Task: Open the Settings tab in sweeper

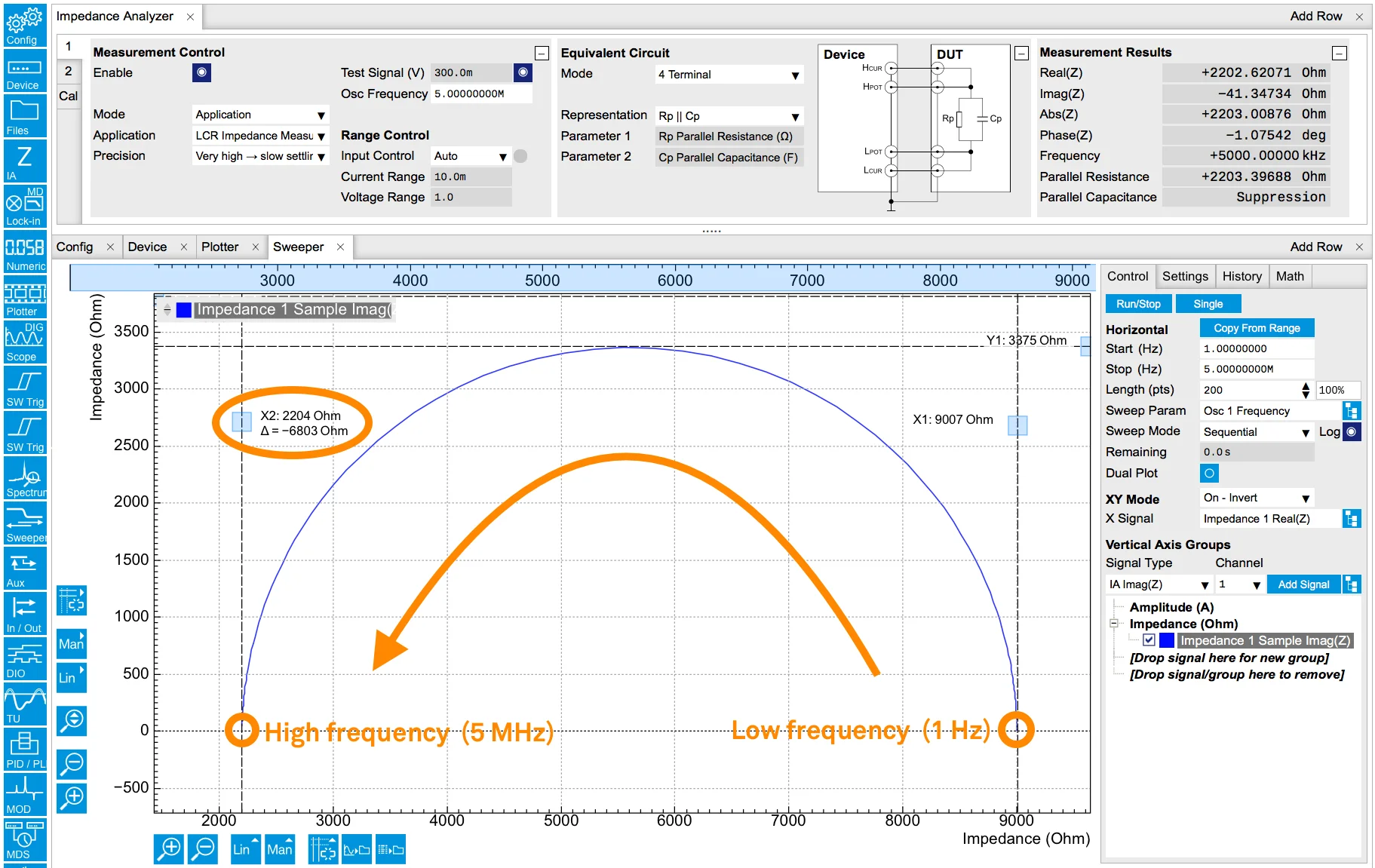Action: pos(1185,276)
